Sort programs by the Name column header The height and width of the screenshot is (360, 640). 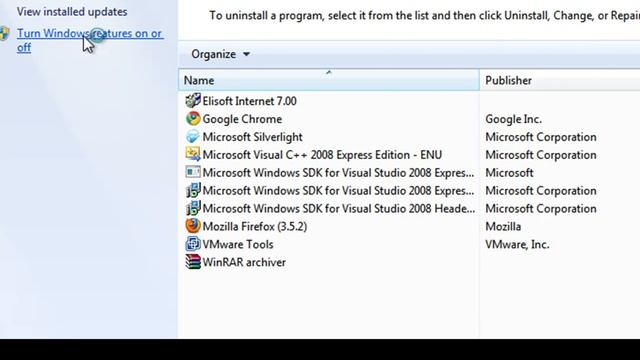coord(329,80)
